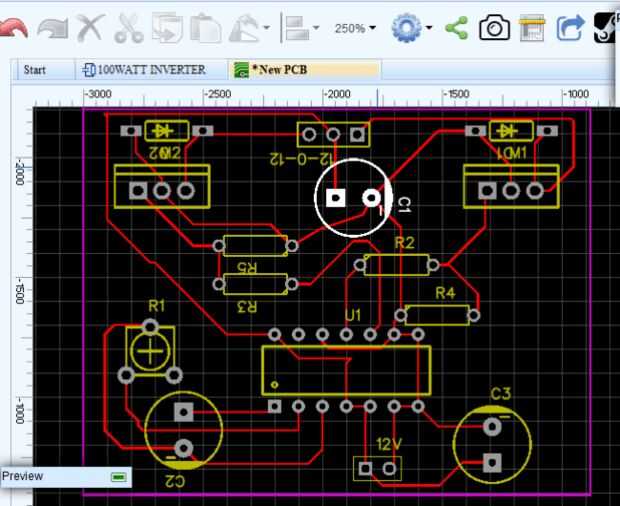Image resolution: width=620 pixels, height=506 pixels.
Task: Click the square pin 1 pad of U1
Action: (274, 406)
